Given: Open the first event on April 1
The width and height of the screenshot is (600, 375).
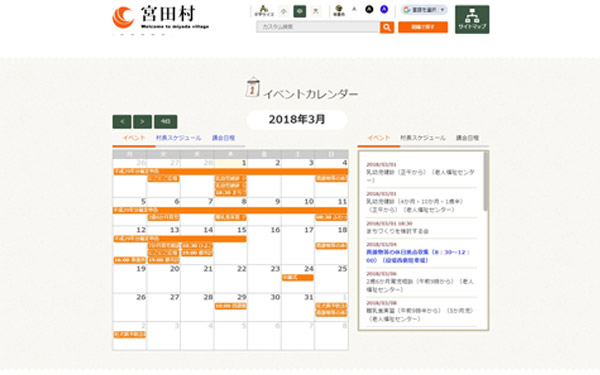Looking at the screenshot, I should point(331,306).
